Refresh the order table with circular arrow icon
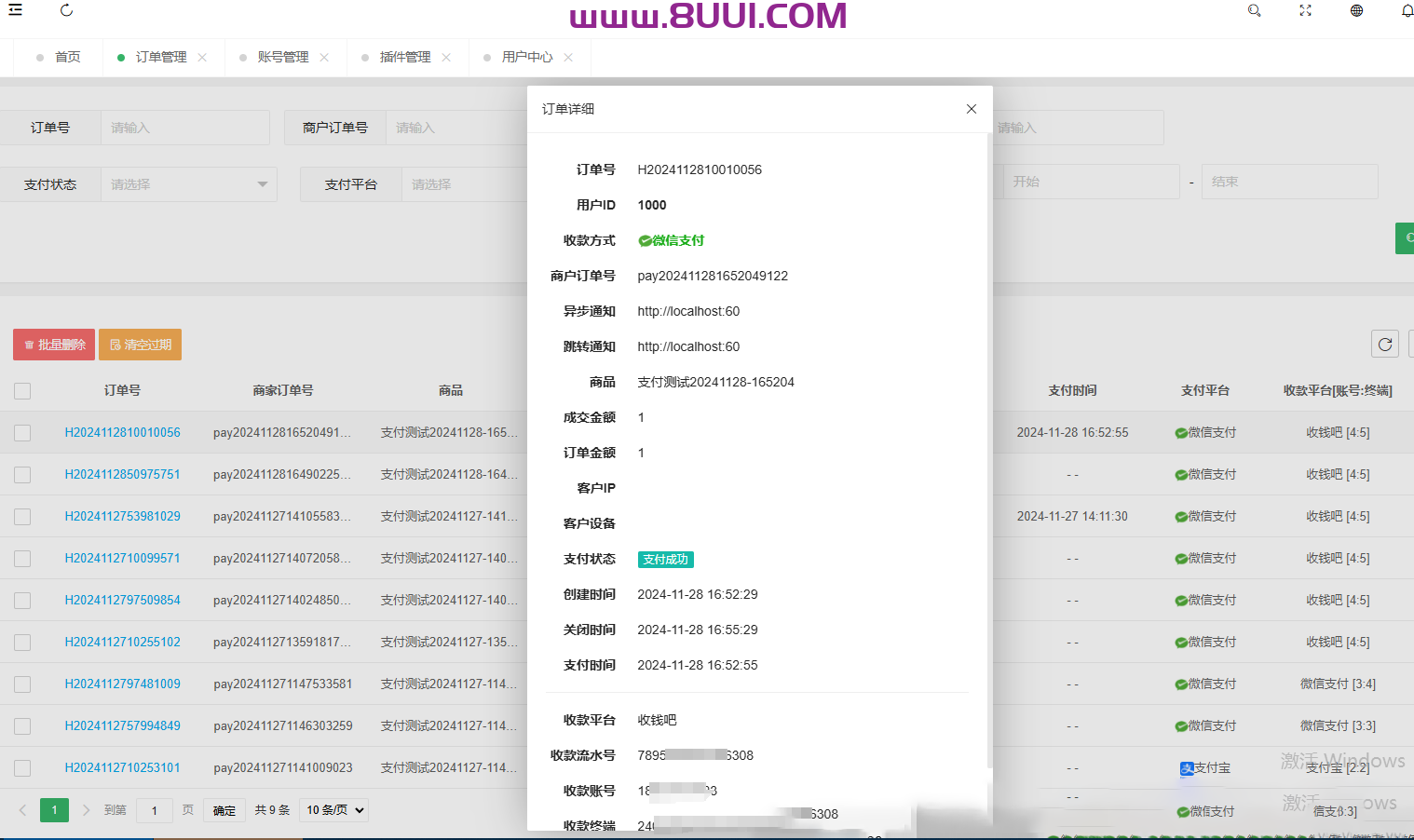The height and width of the screenshot is (840, 1414). tap(1384, 344)
